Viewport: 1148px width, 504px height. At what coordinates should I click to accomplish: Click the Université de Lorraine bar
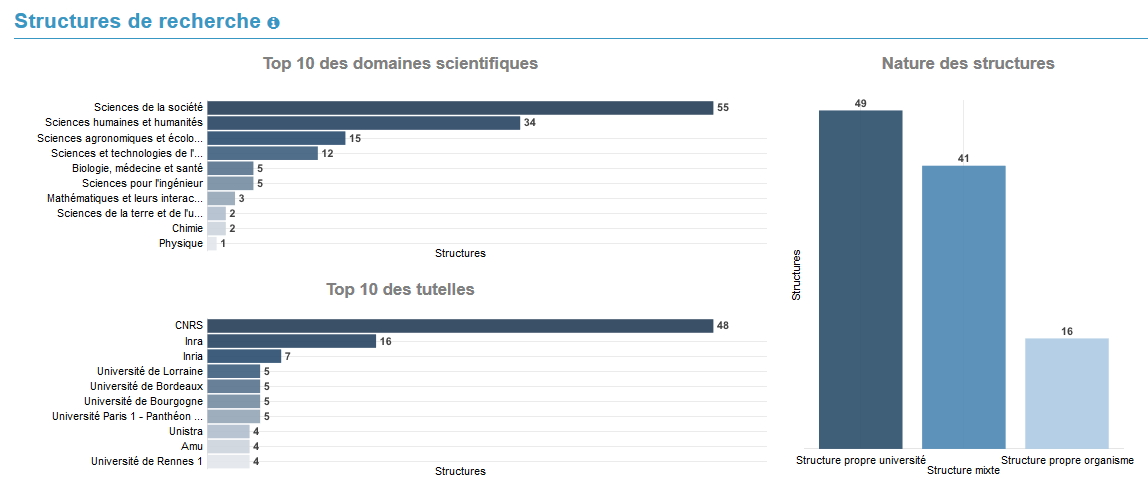[234, 371]
